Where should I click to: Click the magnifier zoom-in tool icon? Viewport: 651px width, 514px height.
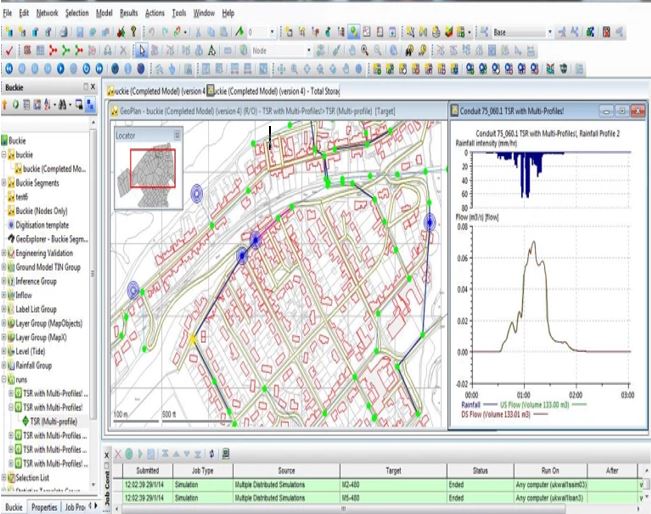(x=365, y=51)
